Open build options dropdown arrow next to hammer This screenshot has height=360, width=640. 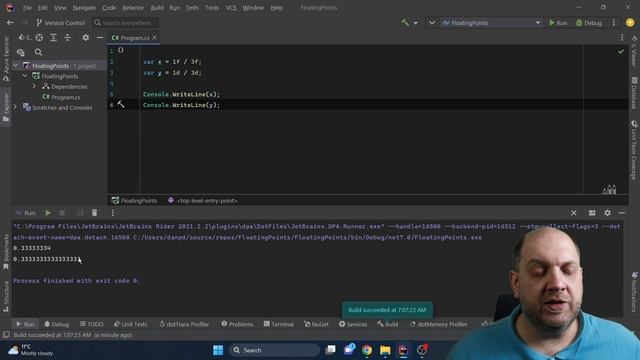[416, 23]
